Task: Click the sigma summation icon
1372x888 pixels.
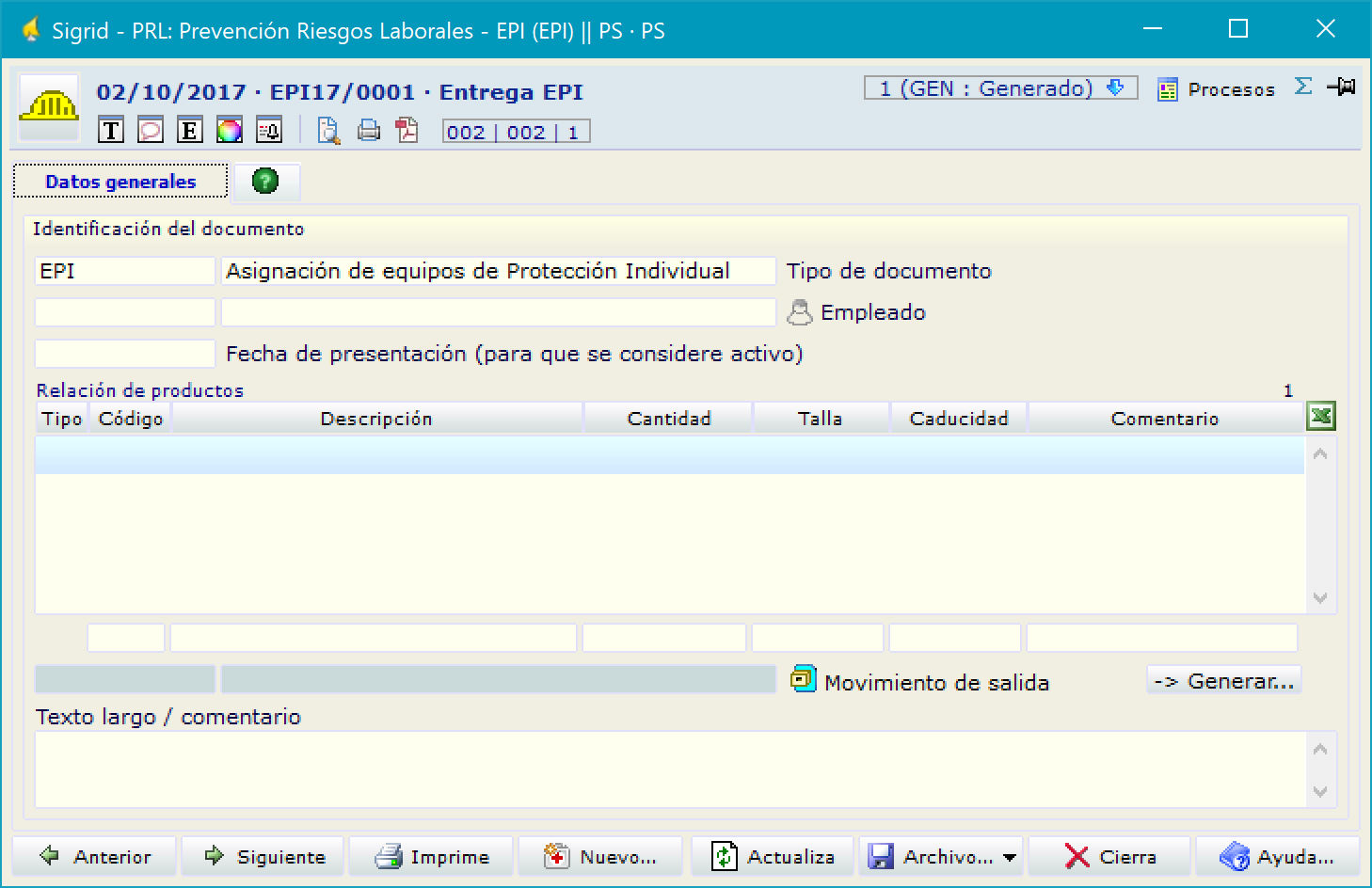Action: pyautogui.click(x=1303, y=87)
